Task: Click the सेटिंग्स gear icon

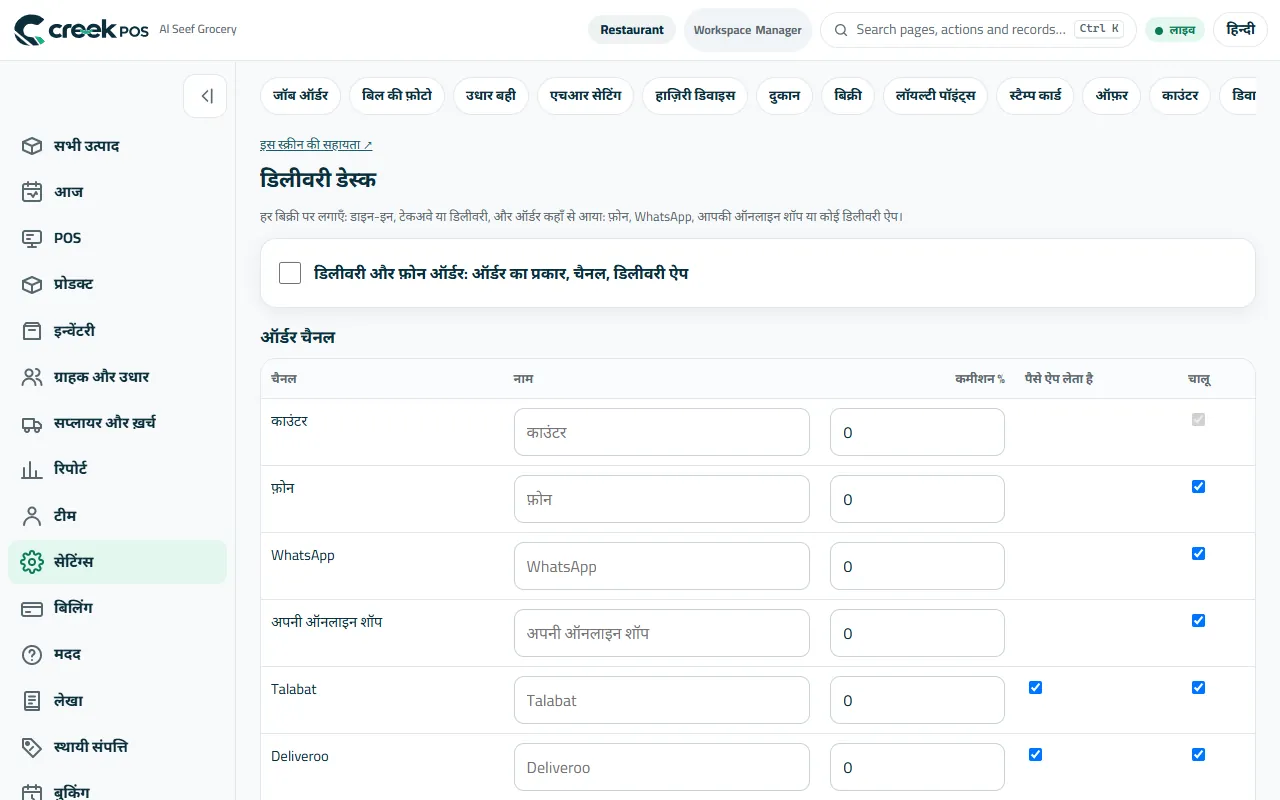Action: point(32,562)
